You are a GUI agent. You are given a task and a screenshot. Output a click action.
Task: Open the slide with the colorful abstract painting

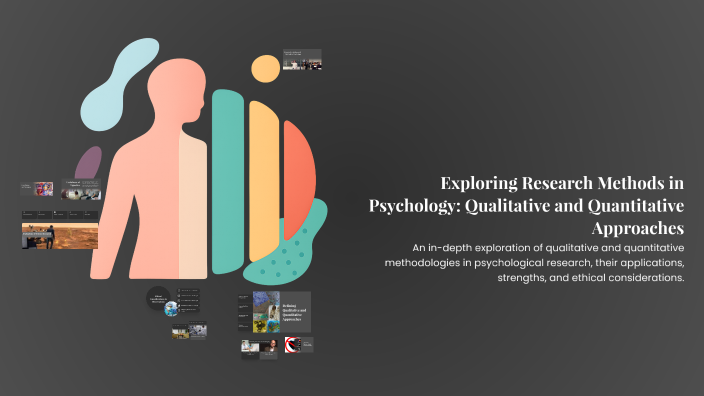point(37,189)
